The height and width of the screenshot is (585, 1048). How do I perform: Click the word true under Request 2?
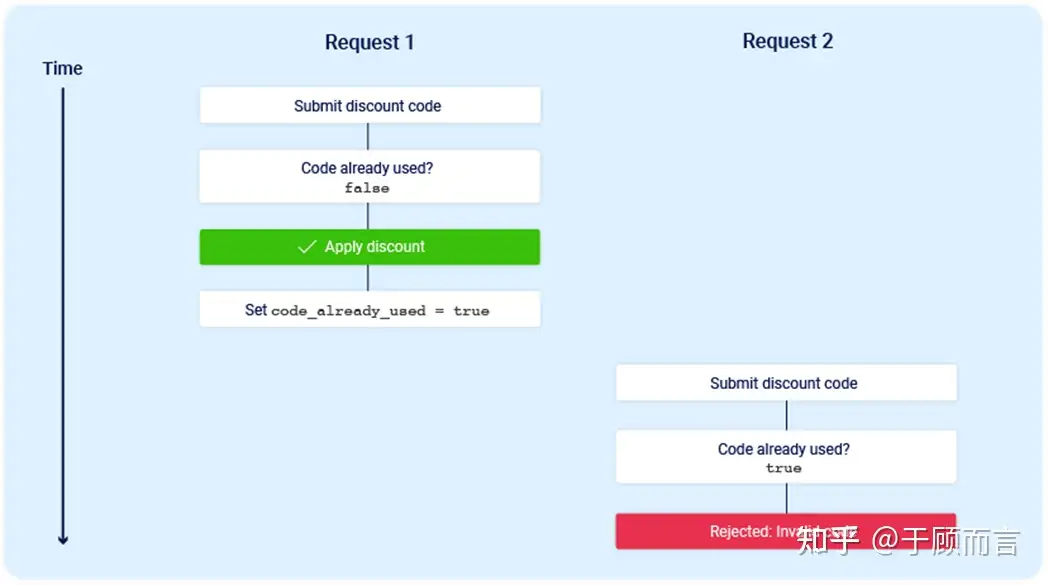coord(783,468)
